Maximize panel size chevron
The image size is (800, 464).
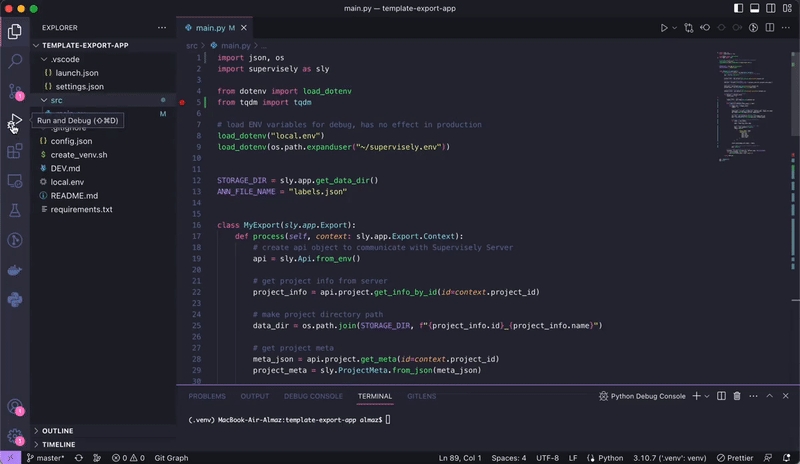pos(769,396)
